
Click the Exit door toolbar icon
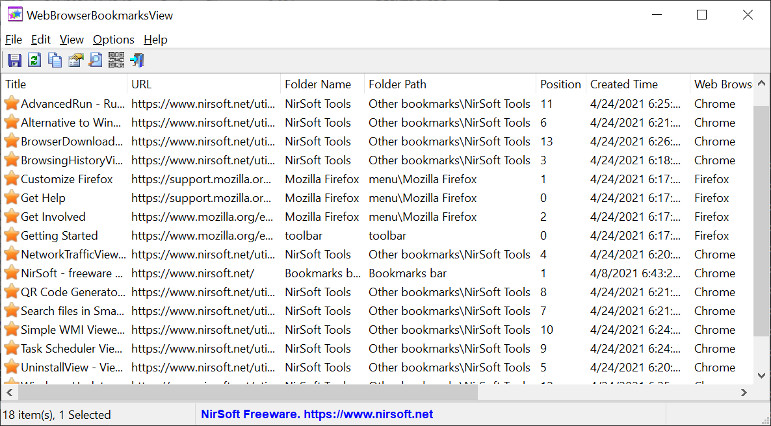(137, 61)
